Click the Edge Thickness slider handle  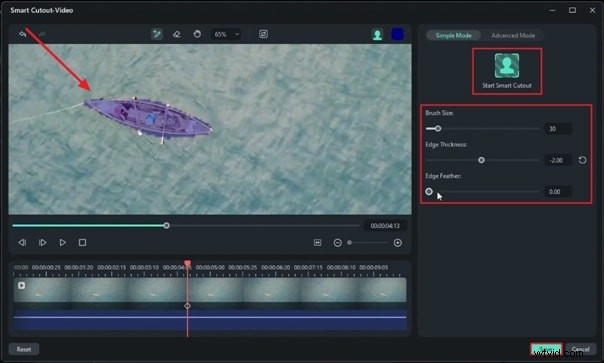click(482, 160)
